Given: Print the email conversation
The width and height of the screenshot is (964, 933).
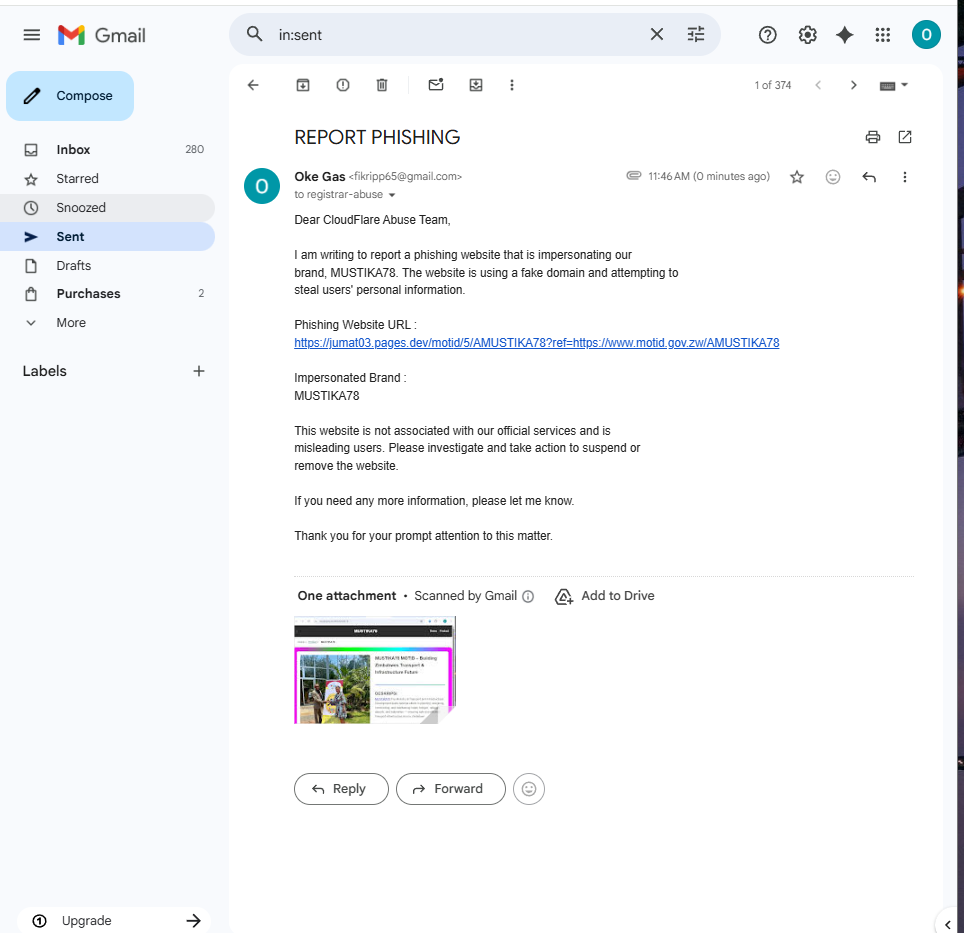Looking at the screenshot, I should [872, 137].
